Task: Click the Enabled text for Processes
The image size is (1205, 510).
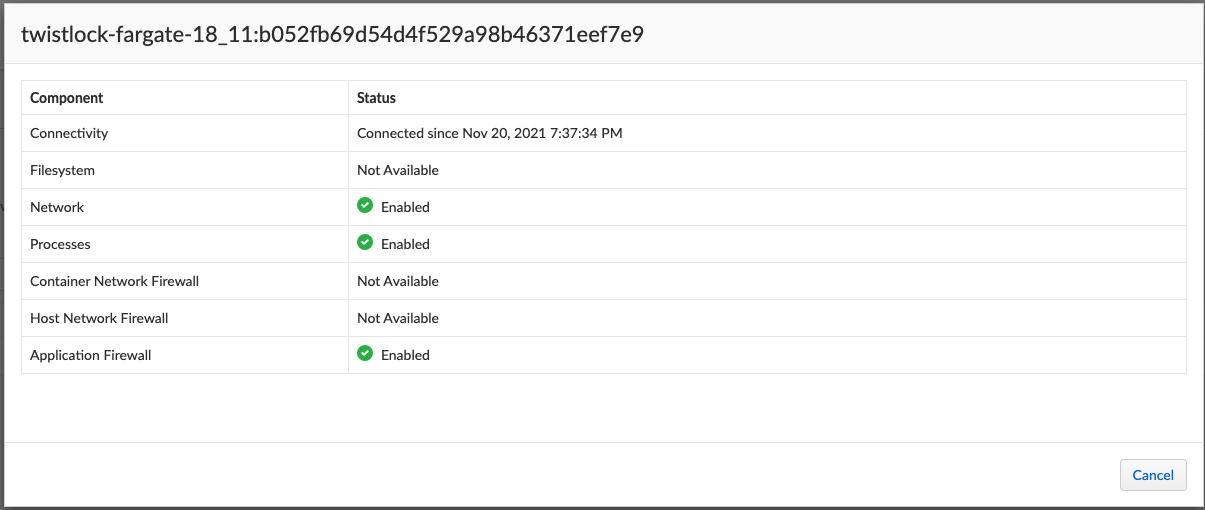Action: point(405,244)
